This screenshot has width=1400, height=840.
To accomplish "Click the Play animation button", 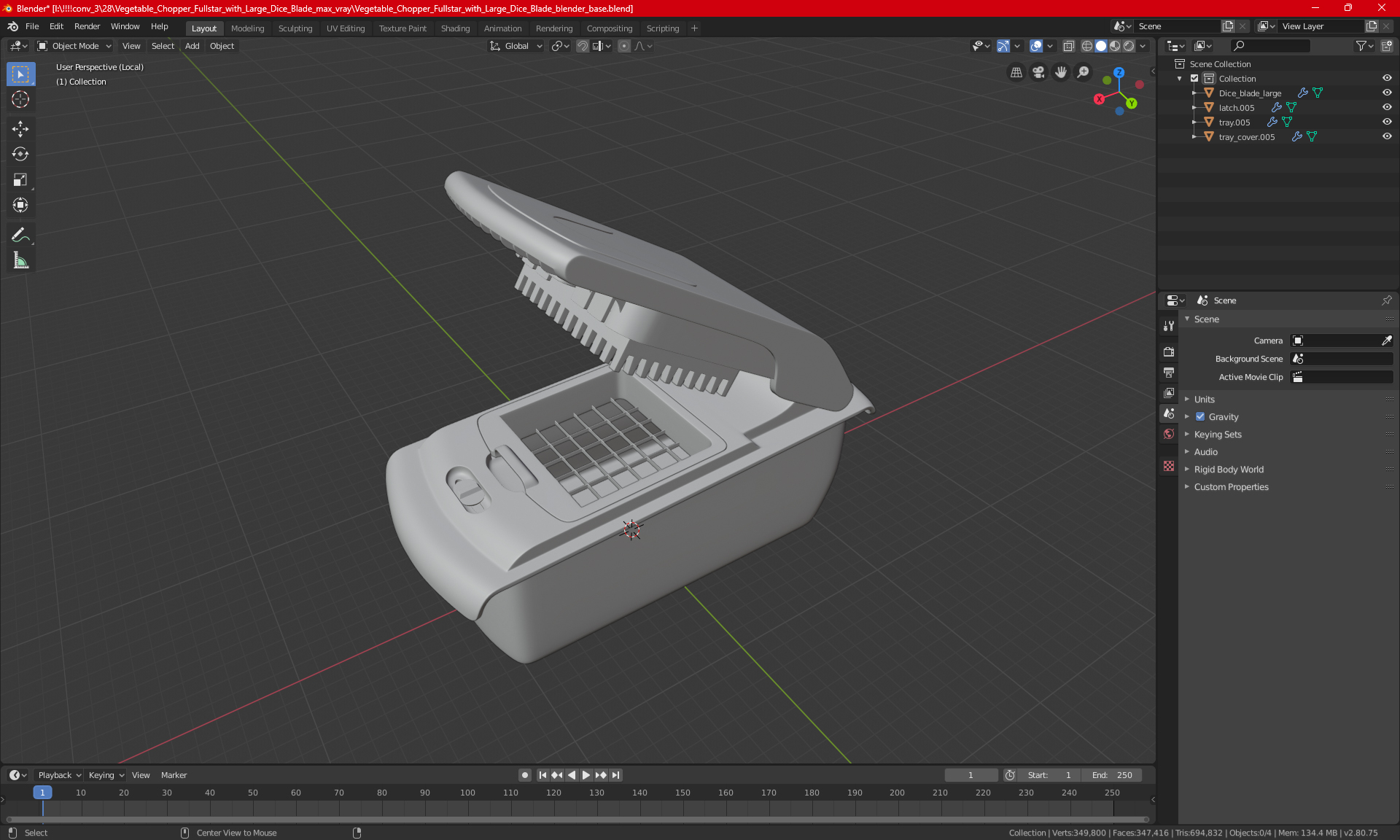I will pyautogui.click(x=586, y=775).
